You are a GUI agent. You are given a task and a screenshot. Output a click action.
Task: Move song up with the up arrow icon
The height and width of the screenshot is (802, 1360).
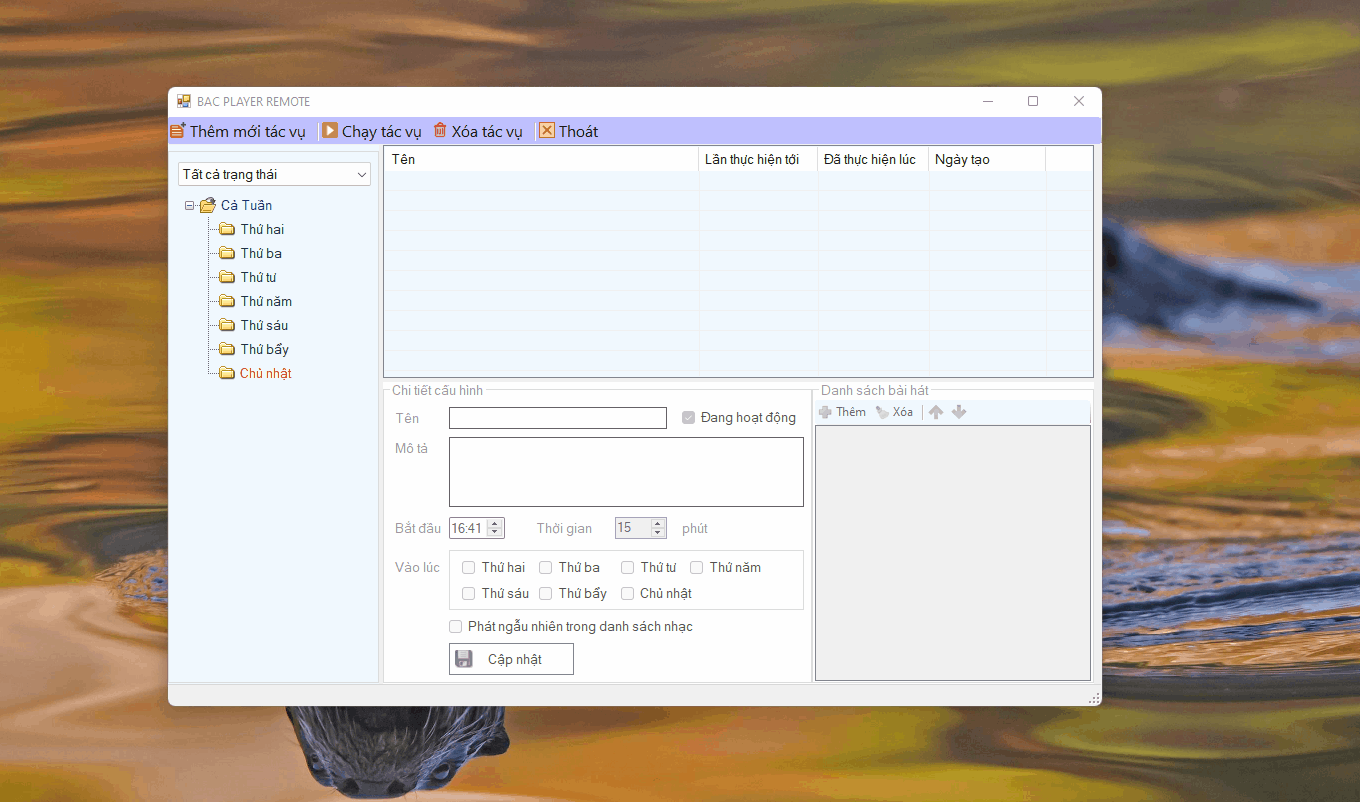[936, 412]
